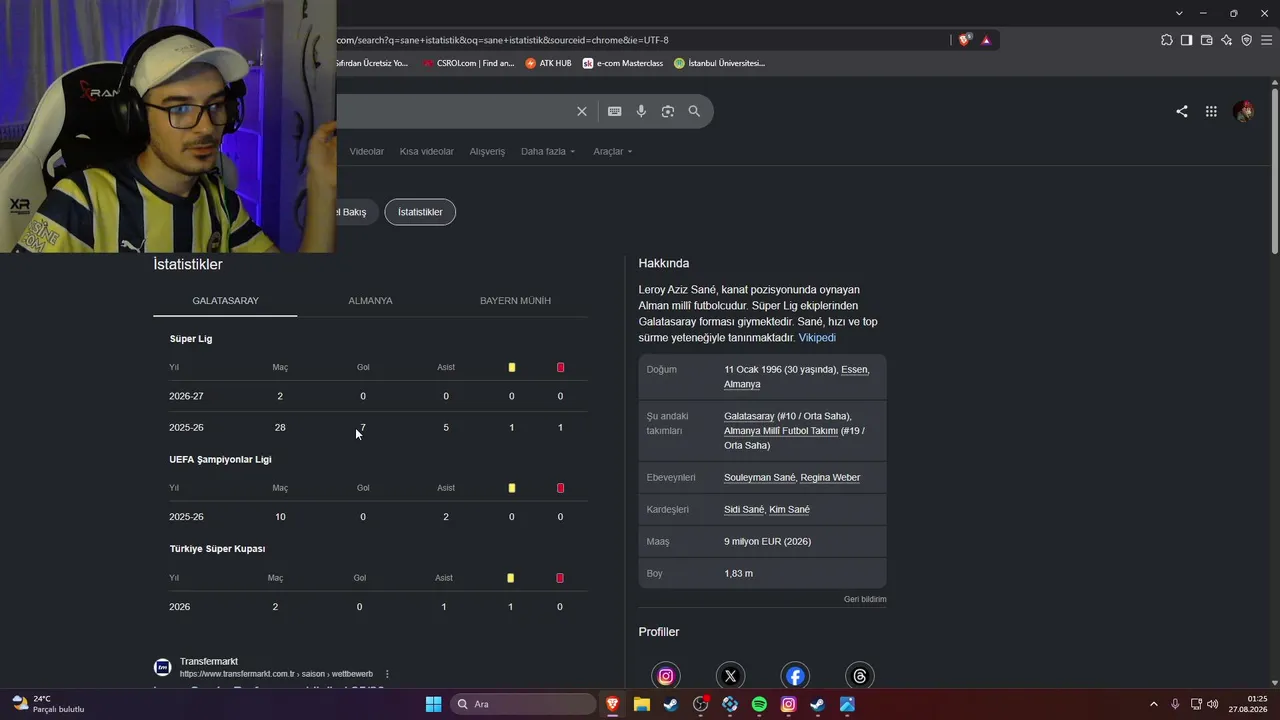Open Sané's Threads profile
The image size is (1280, 720).
(x=859, y=676)
